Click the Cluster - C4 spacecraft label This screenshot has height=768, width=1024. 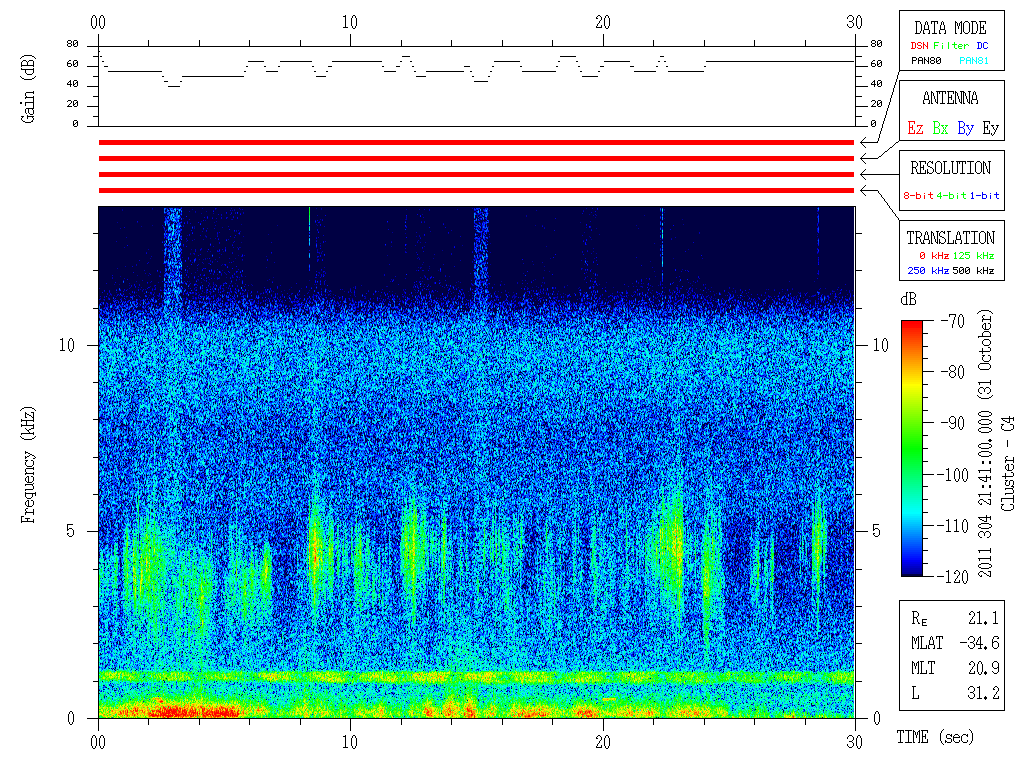point(1008,464)
